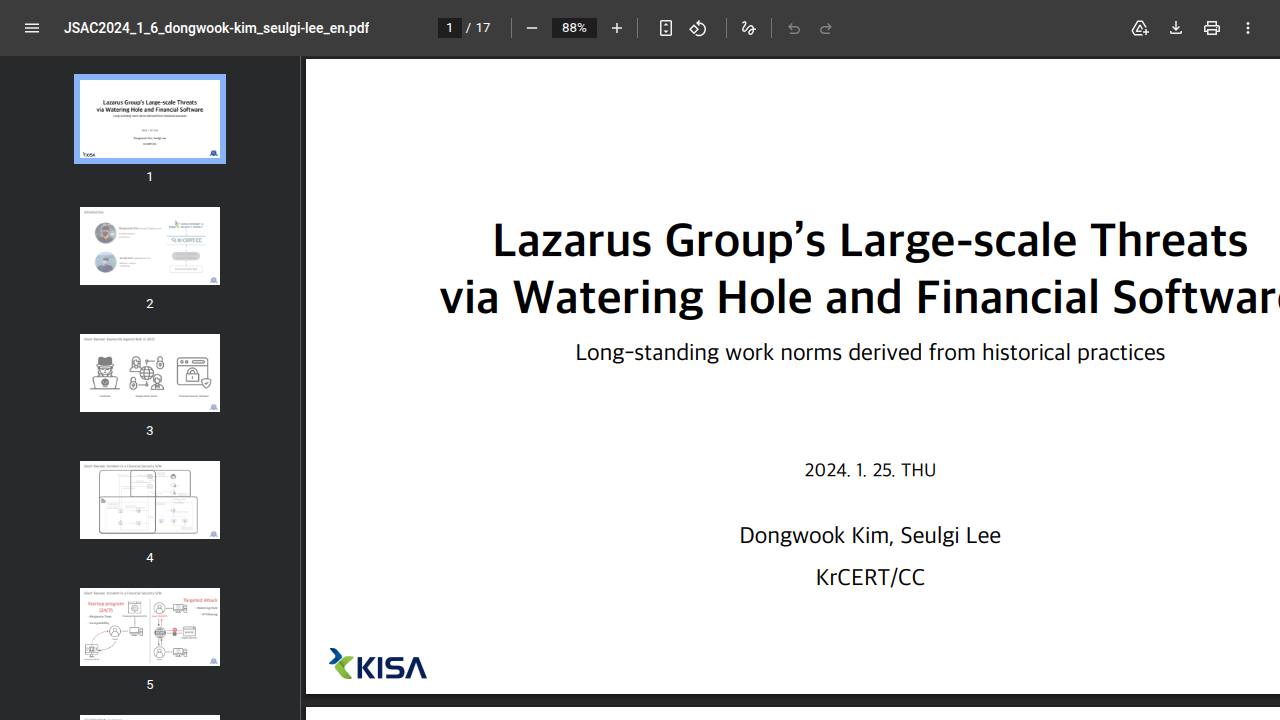Open the more actions three-dot menu

1248,28
